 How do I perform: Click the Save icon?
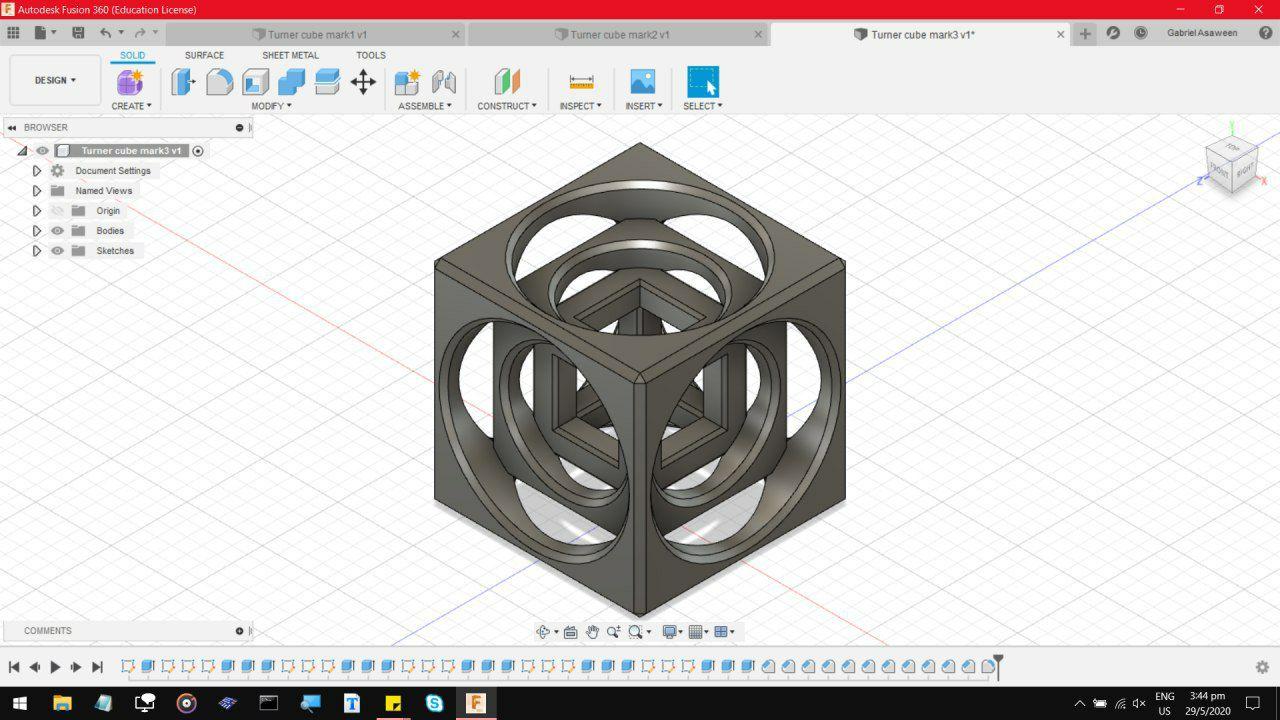click(78, 33)
